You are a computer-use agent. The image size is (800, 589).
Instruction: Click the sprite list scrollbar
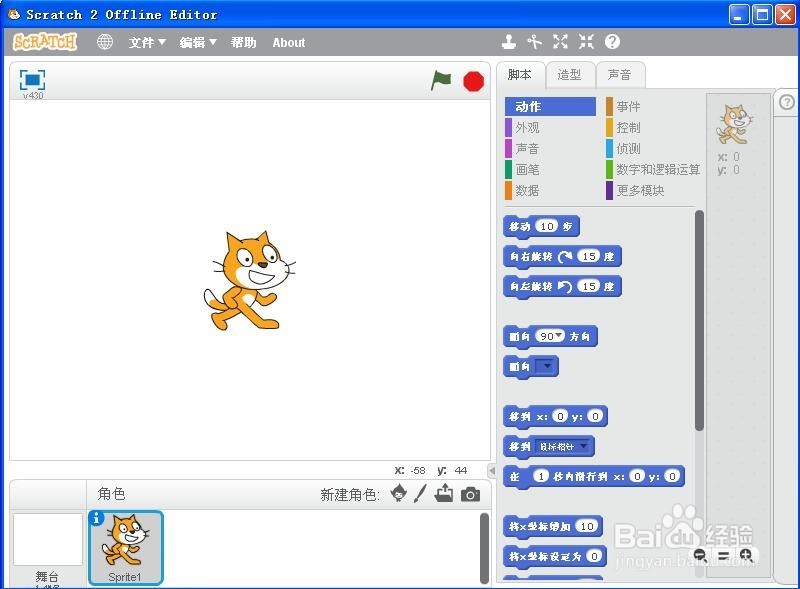pyautogui.click(x=484, y=548)
